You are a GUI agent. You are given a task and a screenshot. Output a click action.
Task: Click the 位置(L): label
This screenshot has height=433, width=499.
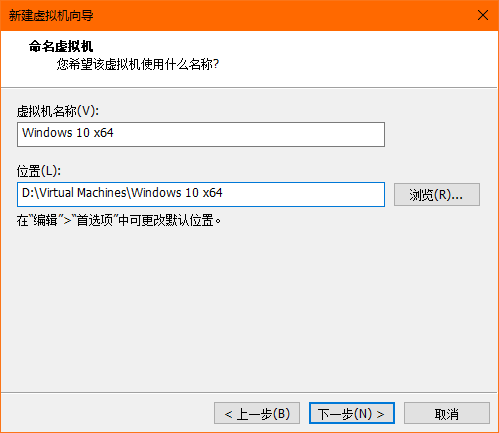tap(39, 171)
